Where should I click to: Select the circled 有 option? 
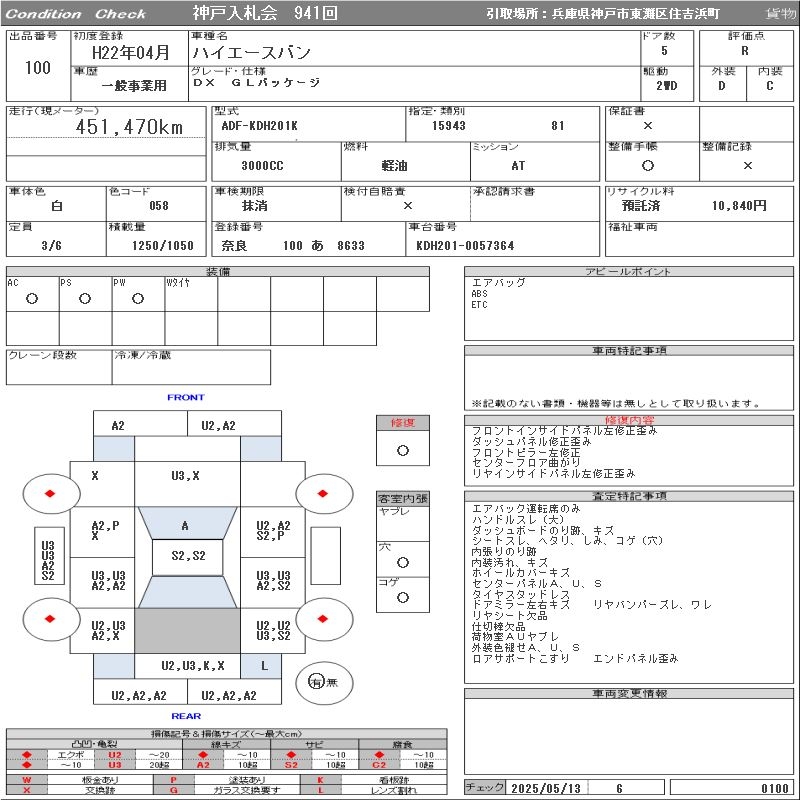pyautogui.click(x=316, y=682)
